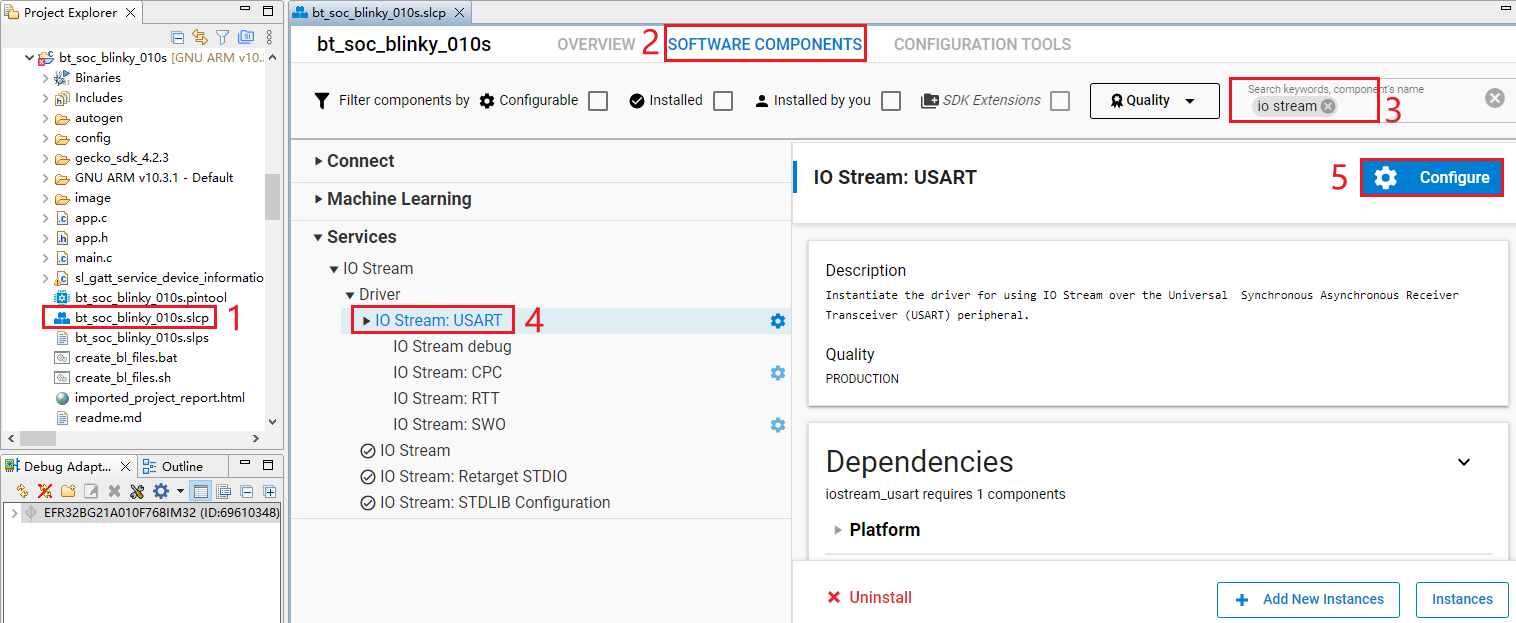
Task: Open the Quality dropdown
Action: (x=1155, y=101)
